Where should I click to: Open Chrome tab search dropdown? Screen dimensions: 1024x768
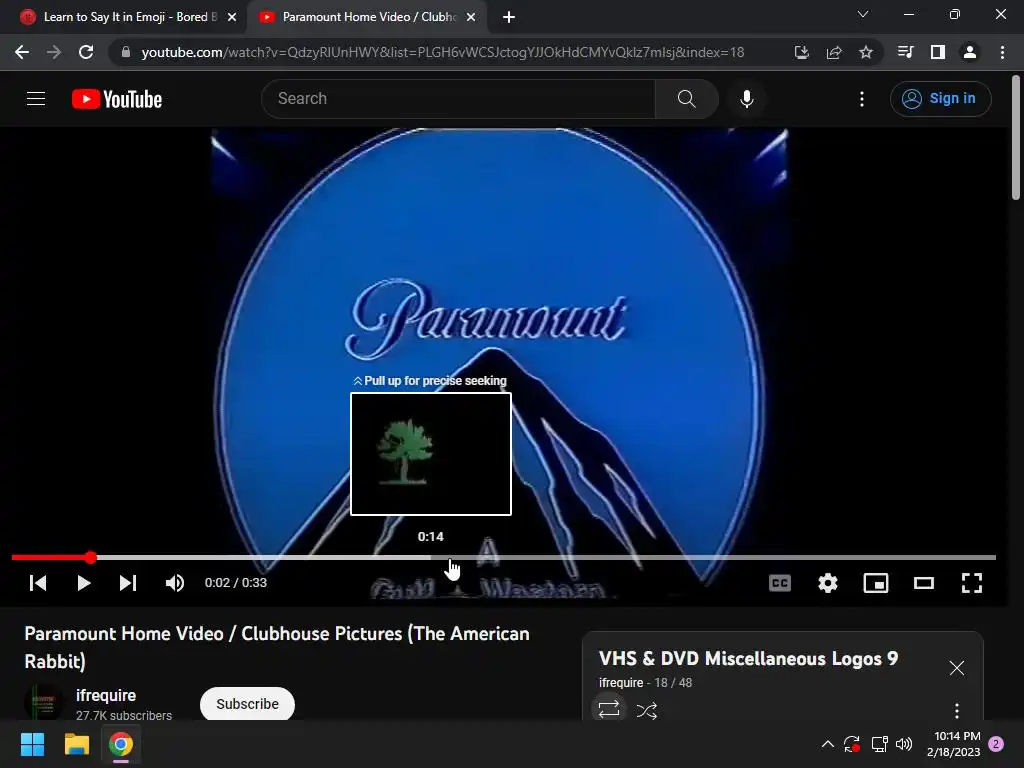(x=863, y=14)
